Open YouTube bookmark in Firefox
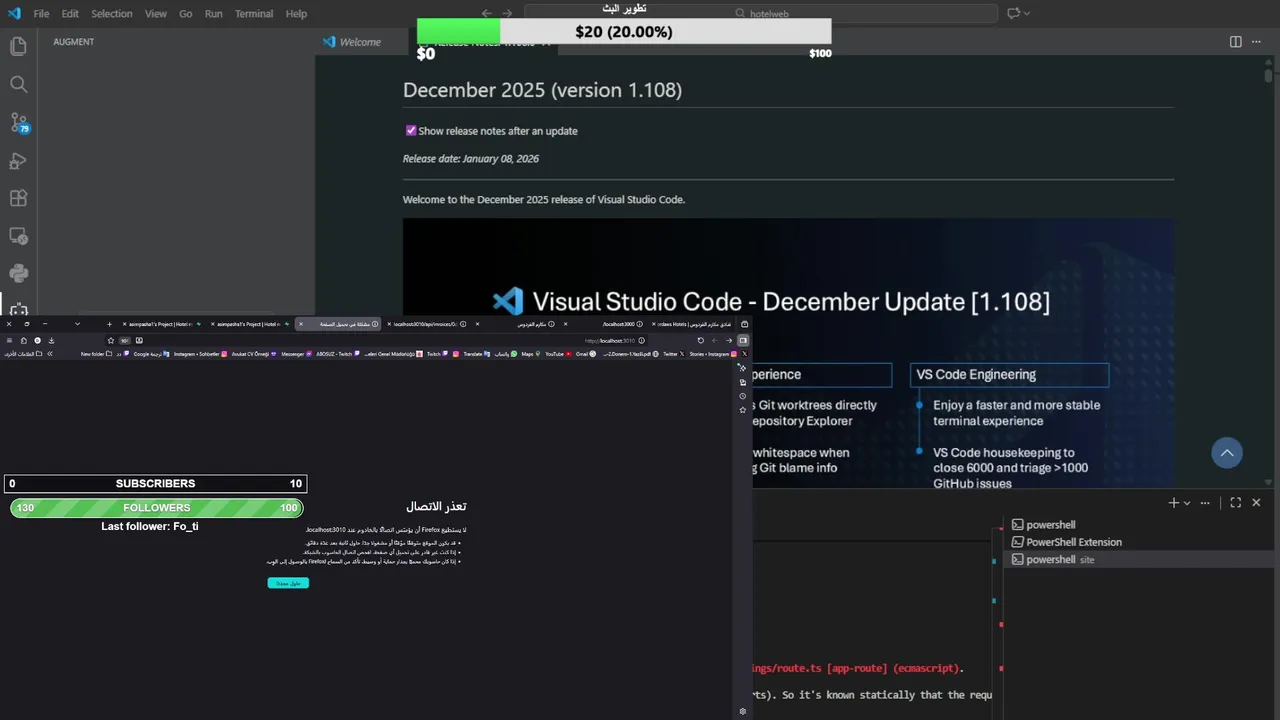 (x=560, y=353)
